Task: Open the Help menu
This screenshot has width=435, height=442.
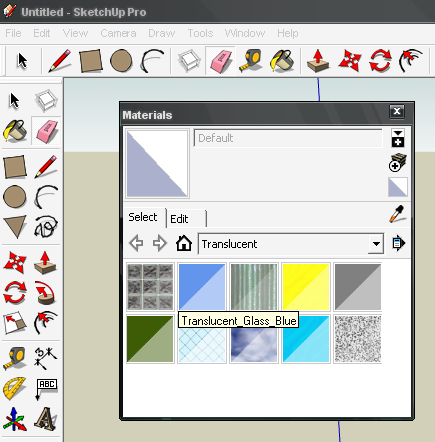Action: (288, 33)
